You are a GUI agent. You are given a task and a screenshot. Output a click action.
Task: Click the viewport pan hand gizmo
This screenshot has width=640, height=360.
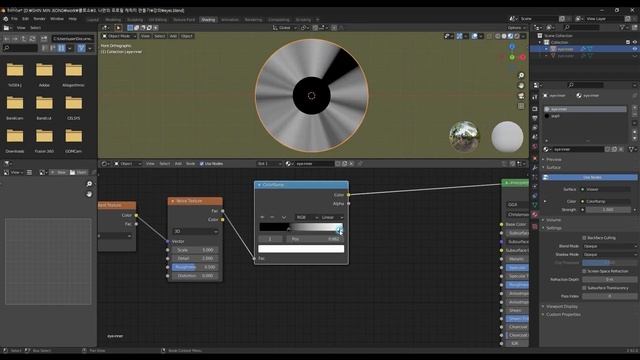click(521, 86)
